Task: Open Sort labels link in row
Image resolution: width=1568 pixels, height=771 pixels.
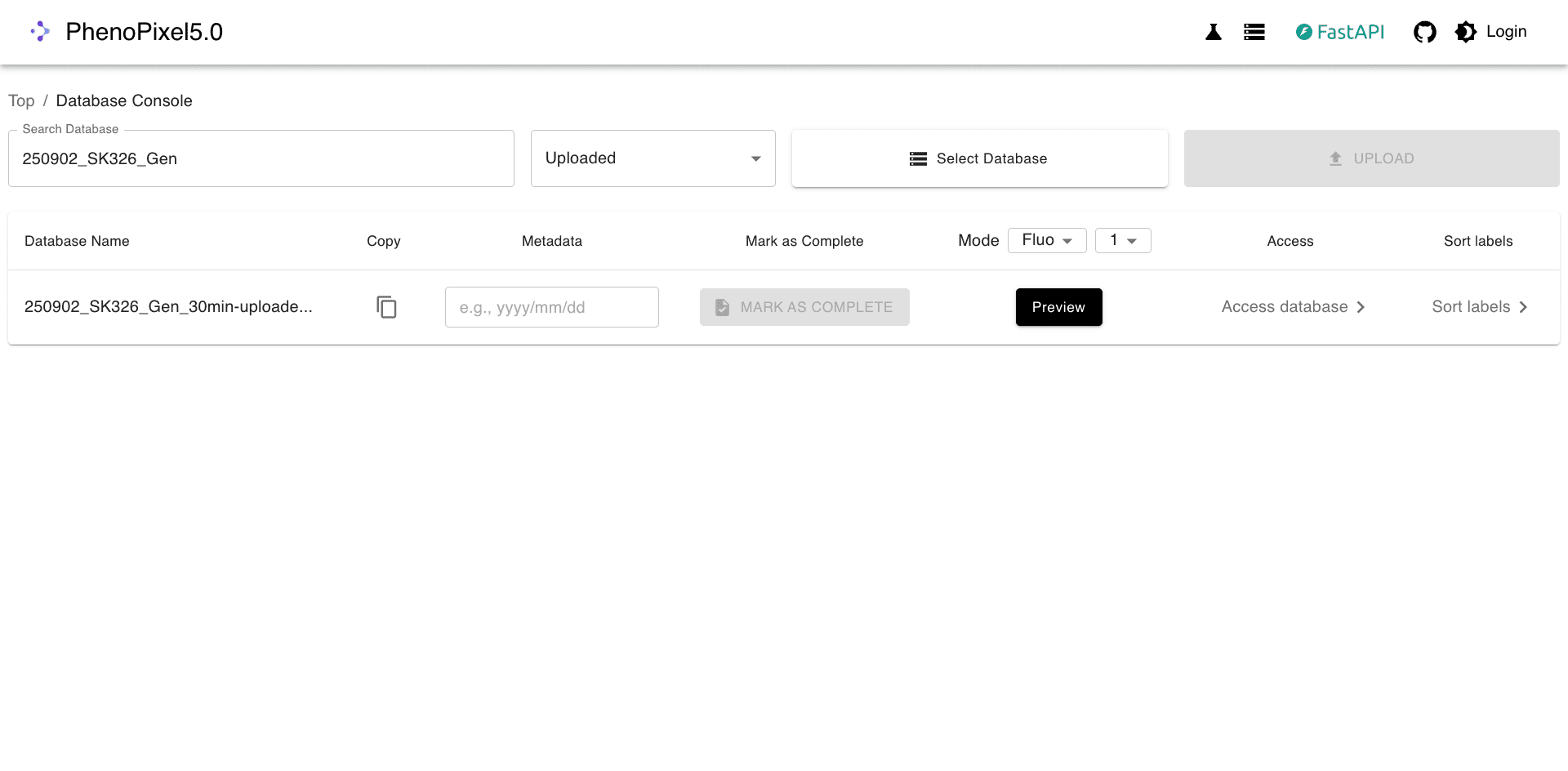Action: pos(1479,307)
